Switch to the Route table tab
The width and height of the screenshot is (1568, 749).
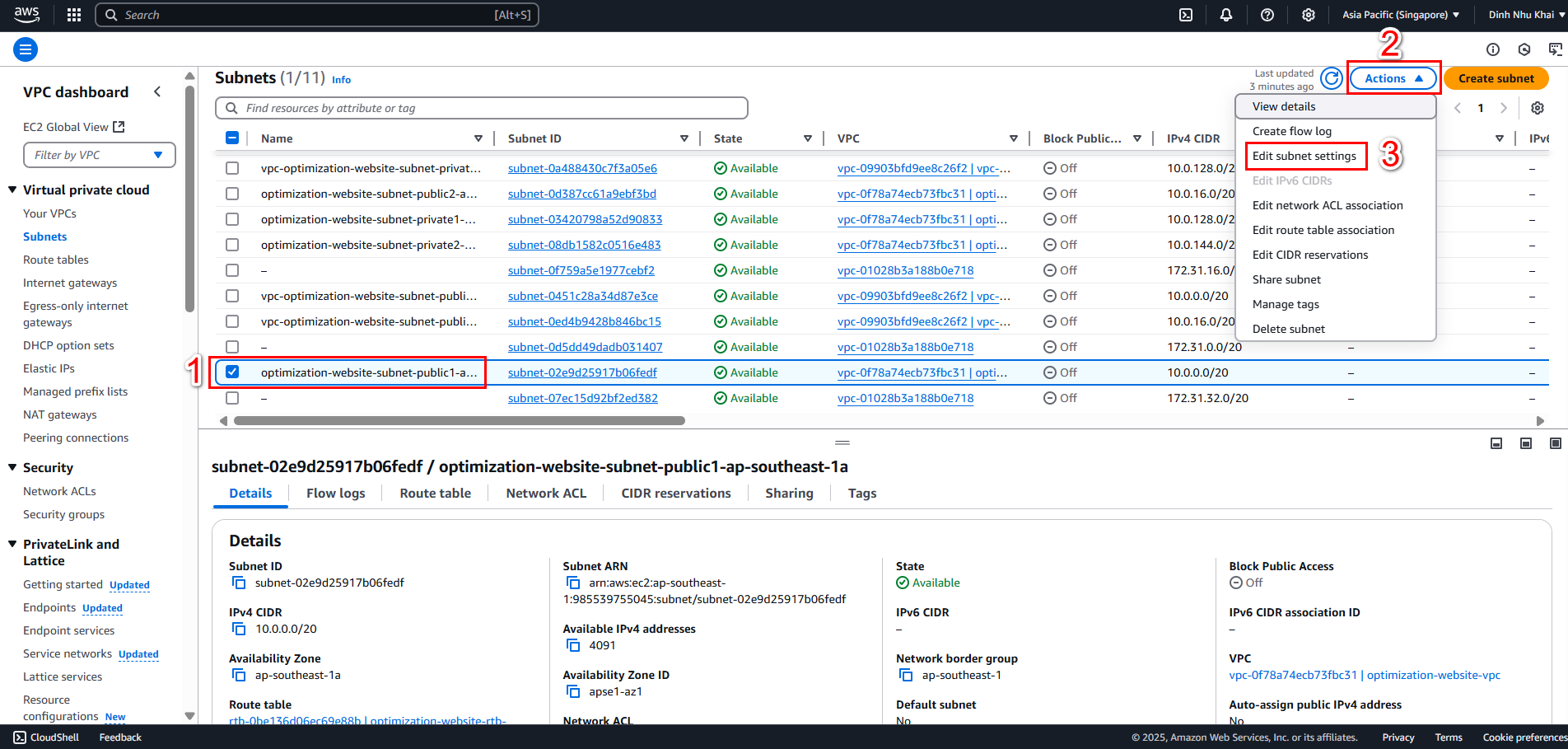[x=436, y=493]
